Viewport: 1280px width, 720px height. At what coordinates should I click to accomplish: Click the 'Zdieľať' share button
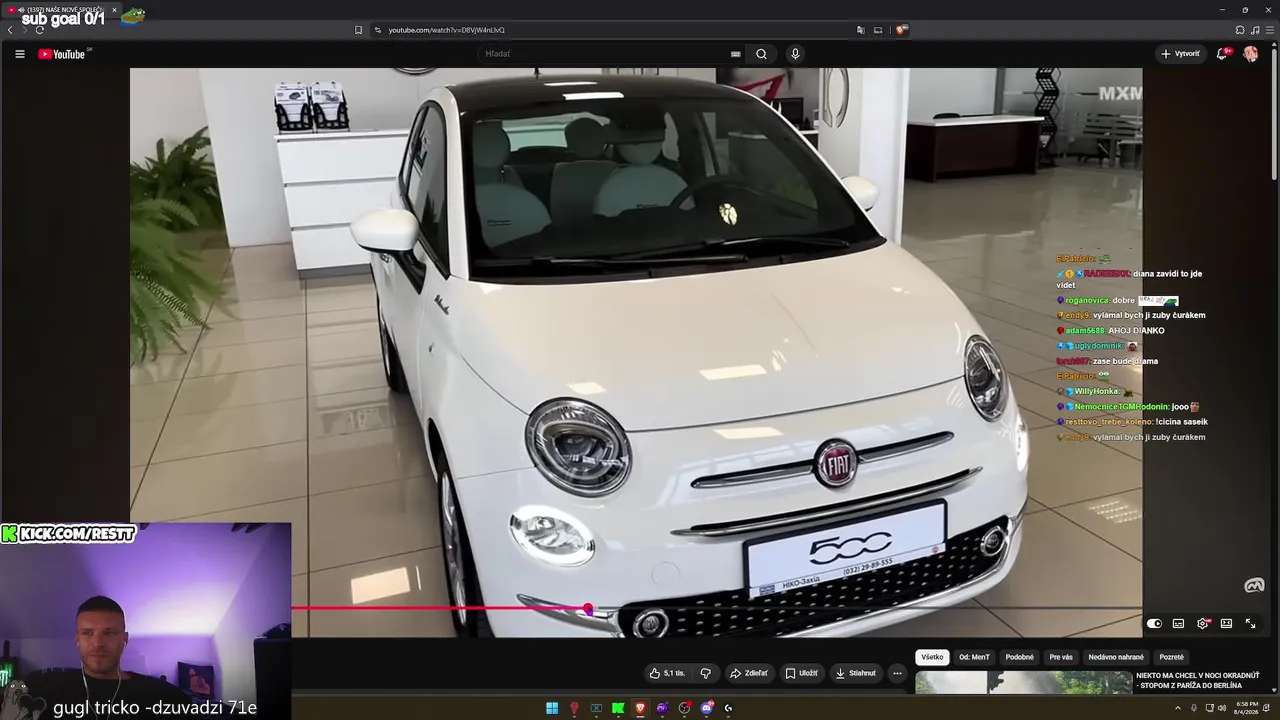[x=749, y=673]
